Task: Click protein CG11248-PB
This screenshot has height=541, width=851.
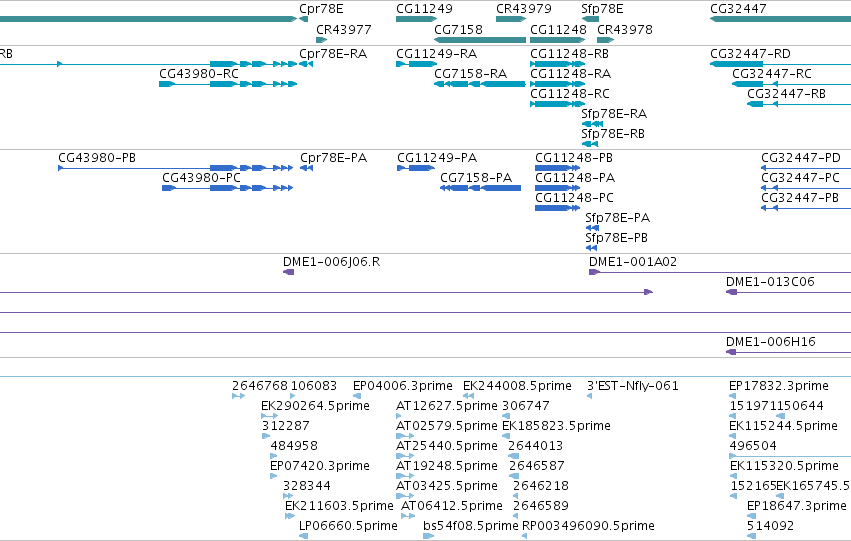Action: [574, 158]
